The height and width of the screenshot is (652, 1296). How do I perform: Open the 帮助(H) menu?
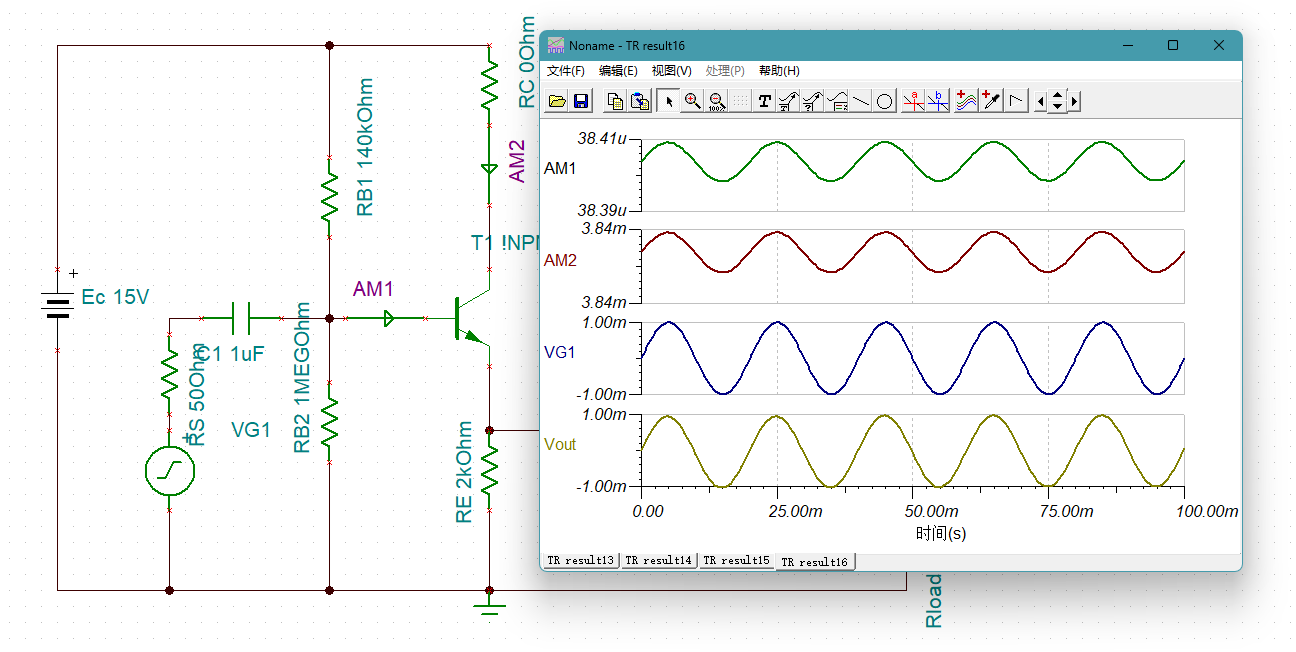point(779,71)
